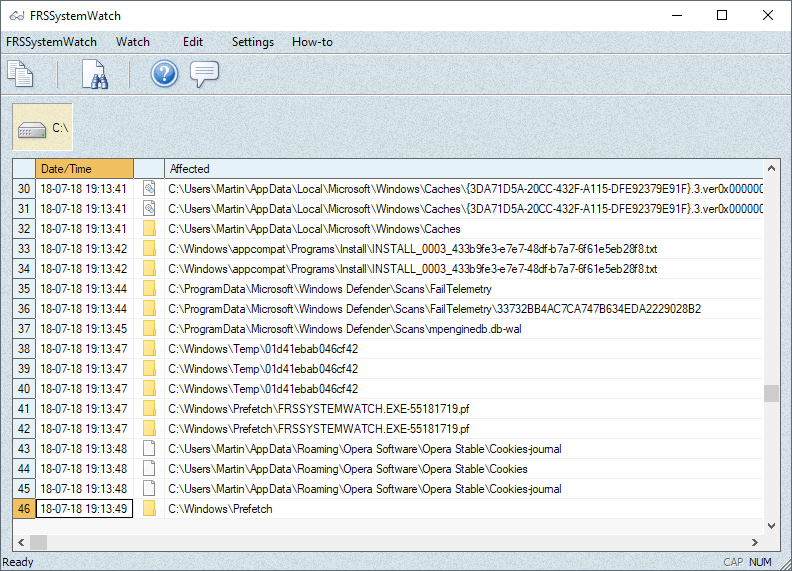Image resolution: width=792 pixels, height=571 pixels.
Task: Select Opera Stable\Cookies path in row 44
Action: (x=348, y=469)
